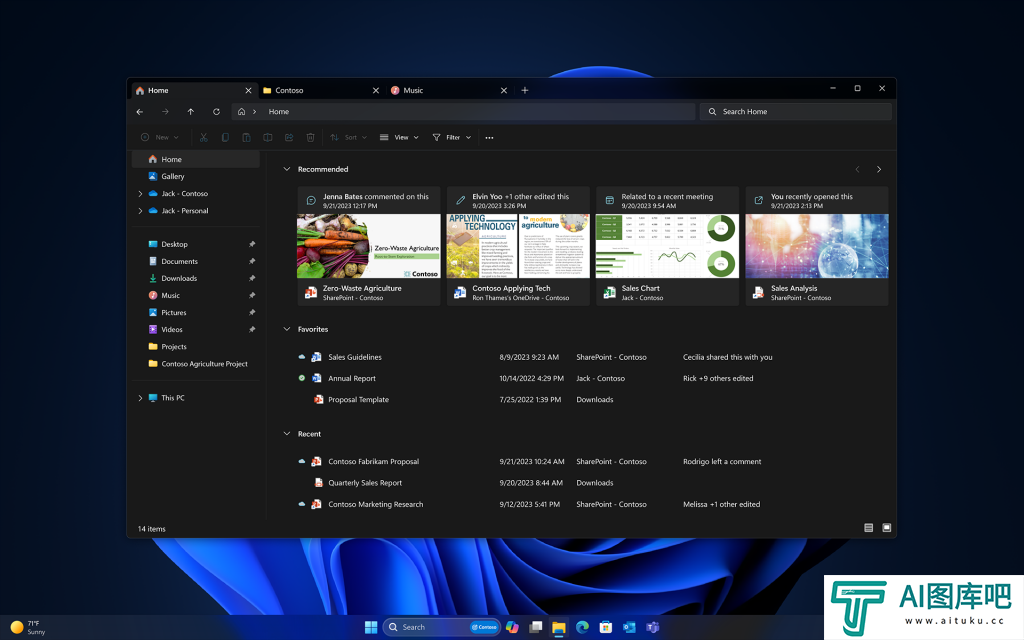Open the Windows Start menu
Screen dimensions: 1024x640
[371, 627]
